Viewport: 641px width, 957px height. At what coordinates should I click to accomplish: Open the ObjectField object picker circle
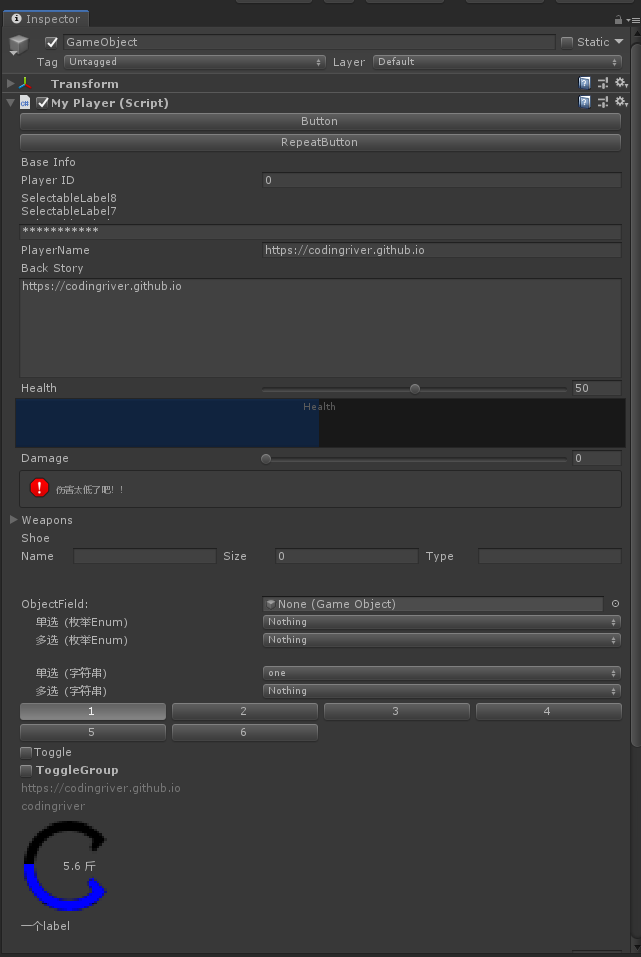[615, 604]
